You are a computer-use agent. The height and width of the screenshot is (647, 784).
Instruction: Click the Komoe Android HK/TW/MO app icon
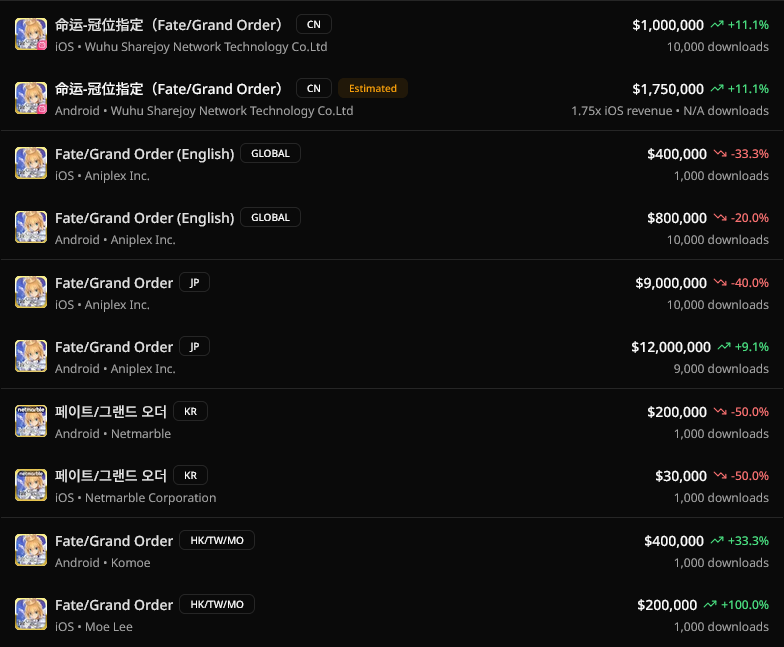tap(31, 550)
